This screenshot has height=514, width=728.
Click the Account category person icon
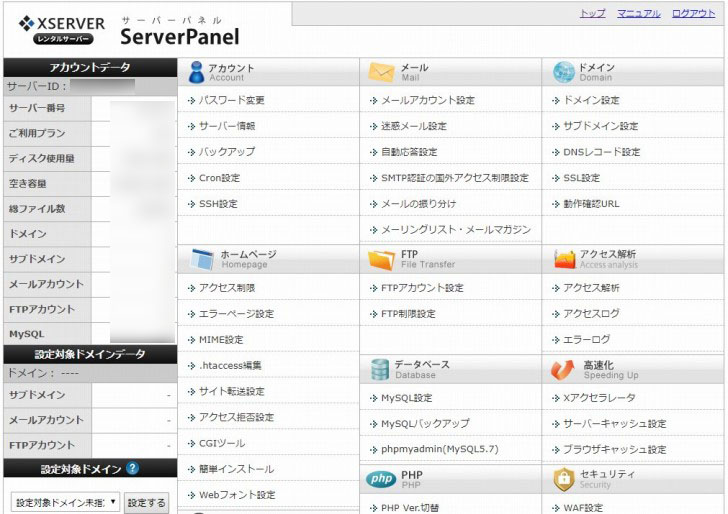(x=196, y=72)
